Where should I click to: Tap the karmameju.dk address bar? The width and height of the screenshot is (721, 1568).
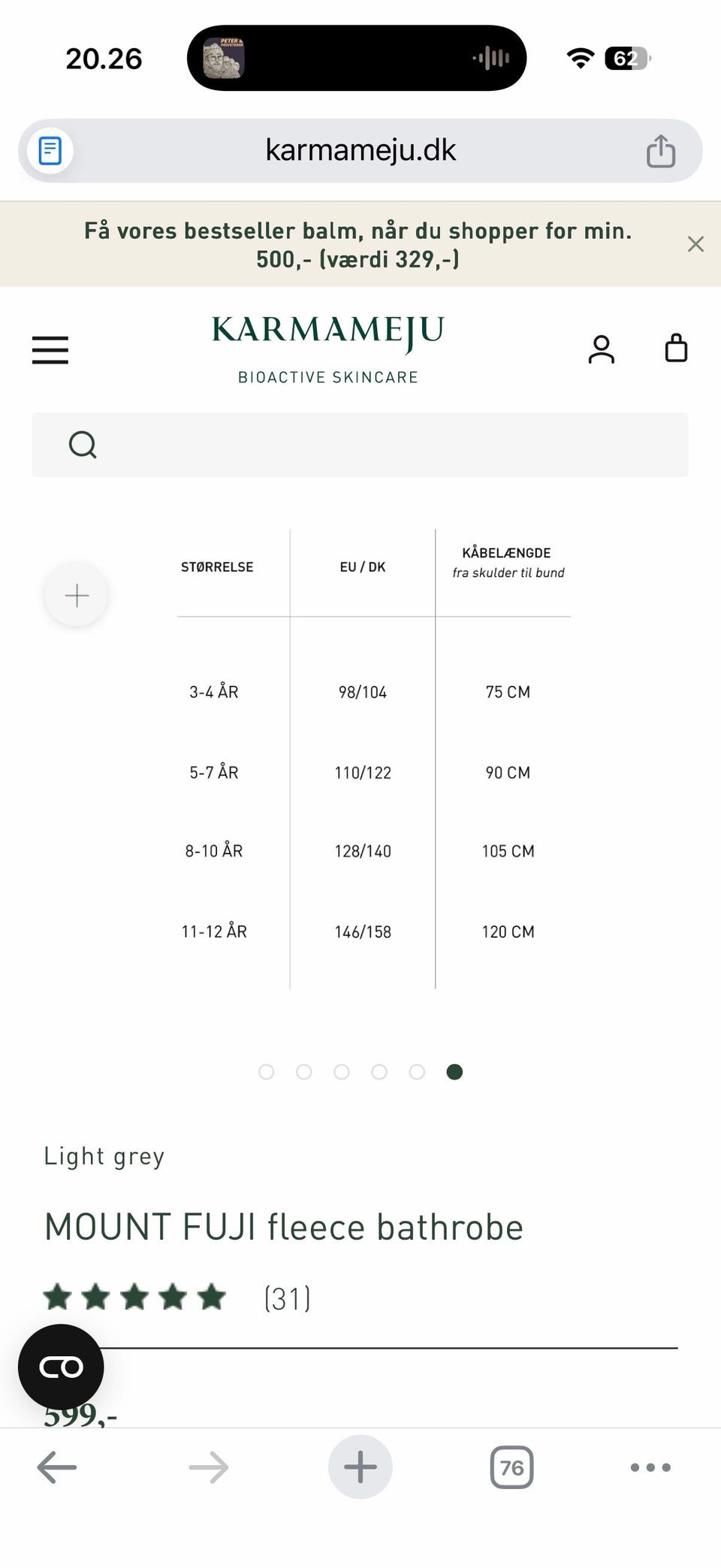(x=360, y=151)
